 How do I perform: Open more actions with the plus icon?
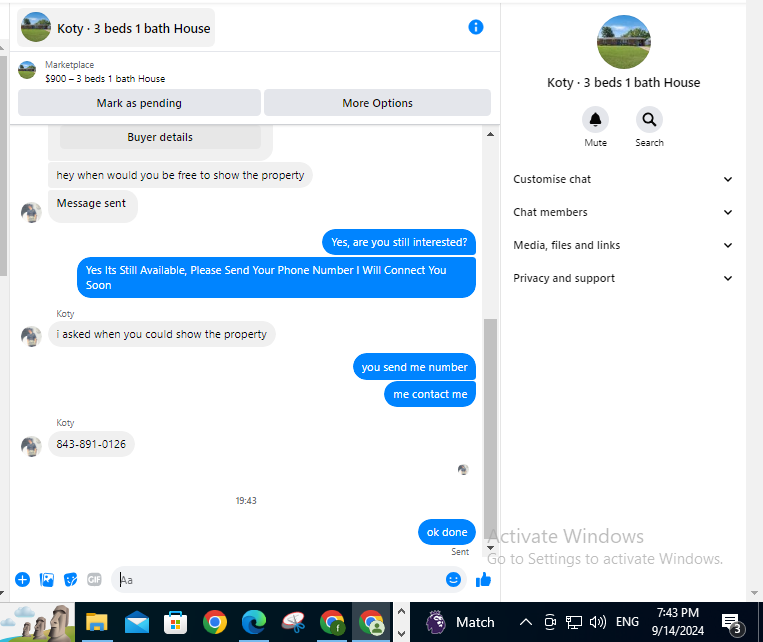tap(22, 579)
